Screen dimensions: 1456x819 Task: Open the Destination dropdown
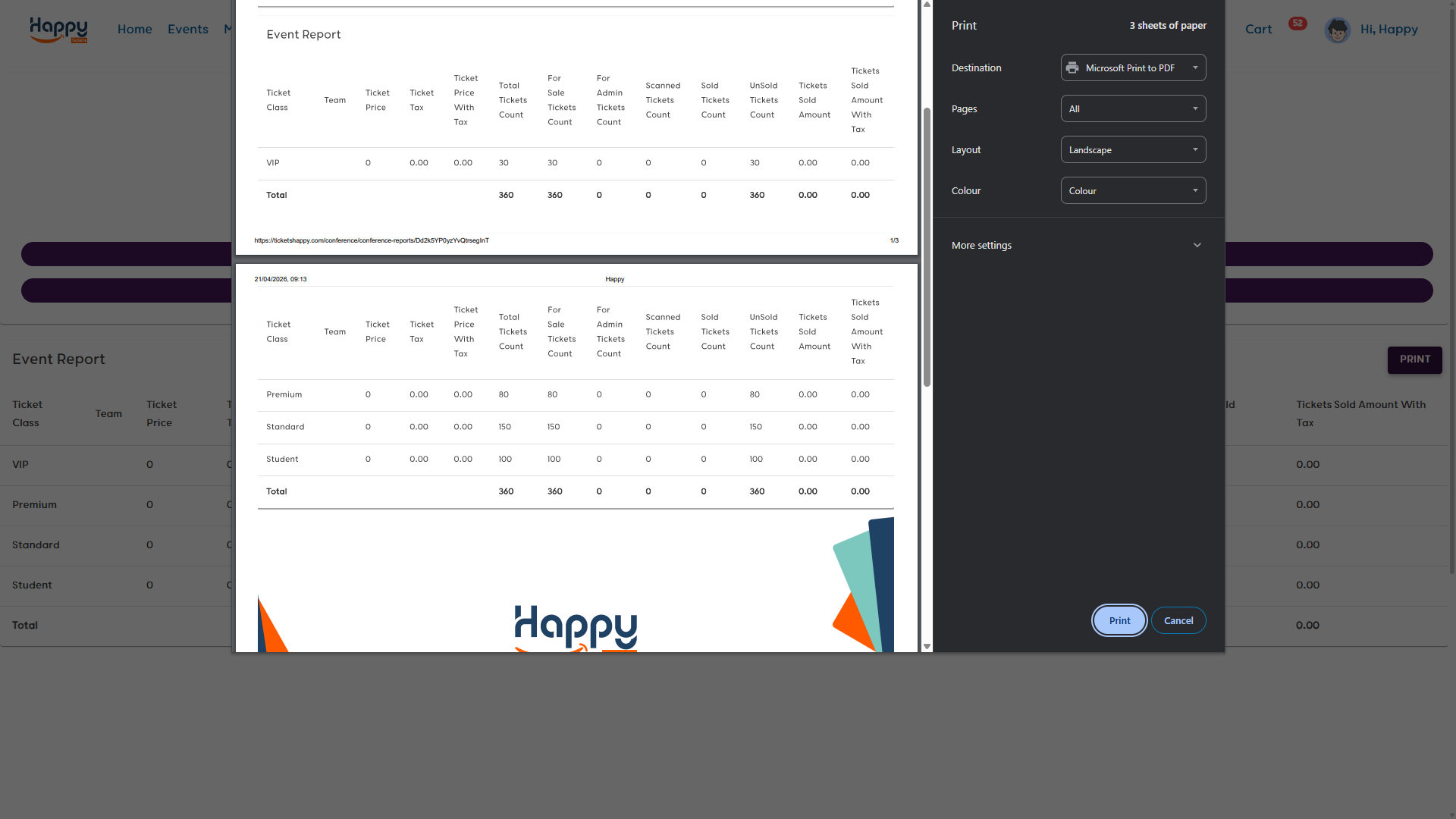[x=1133, y=67]
